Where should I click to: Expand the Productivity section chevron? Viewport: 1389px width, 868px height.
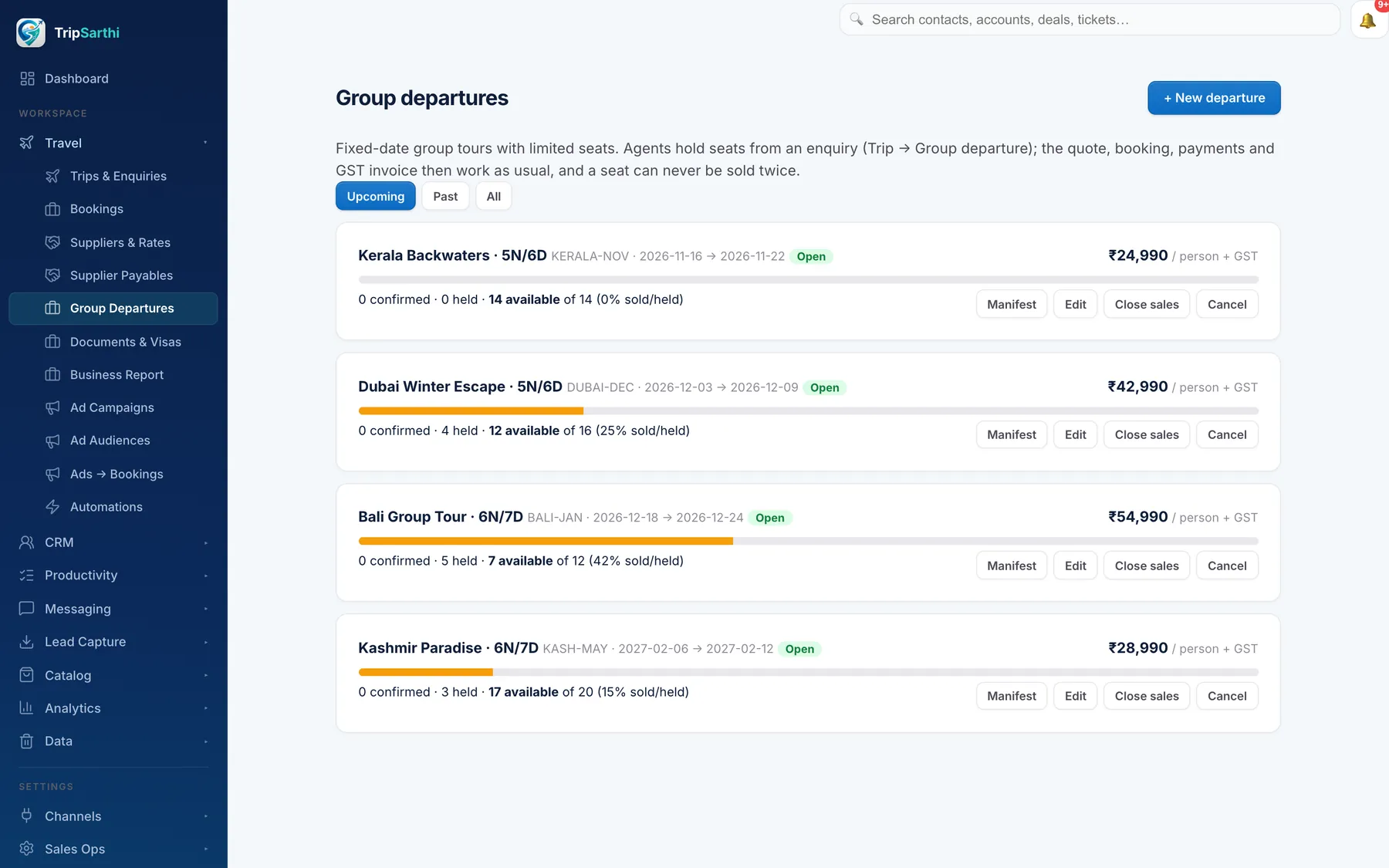[x=205, y=576]
